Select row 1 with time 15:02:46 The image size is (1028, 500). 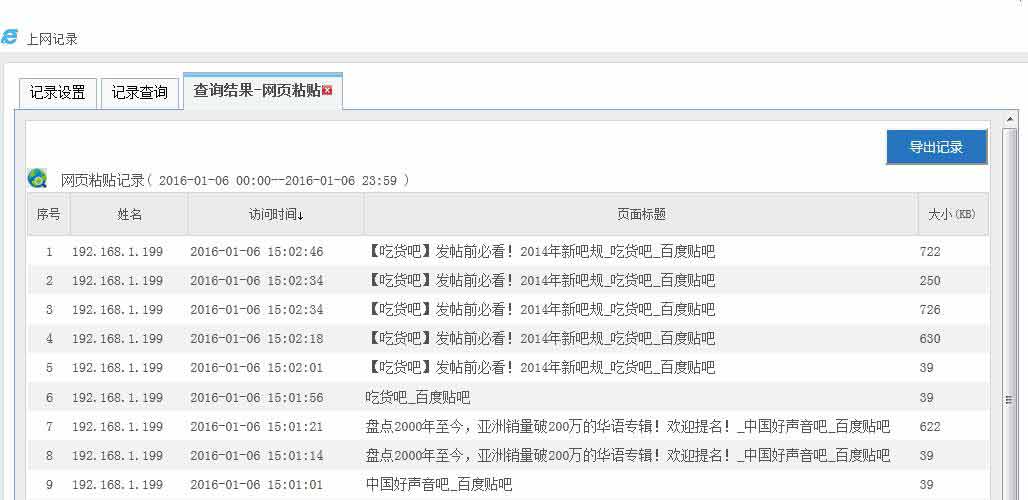click(256, 252)
